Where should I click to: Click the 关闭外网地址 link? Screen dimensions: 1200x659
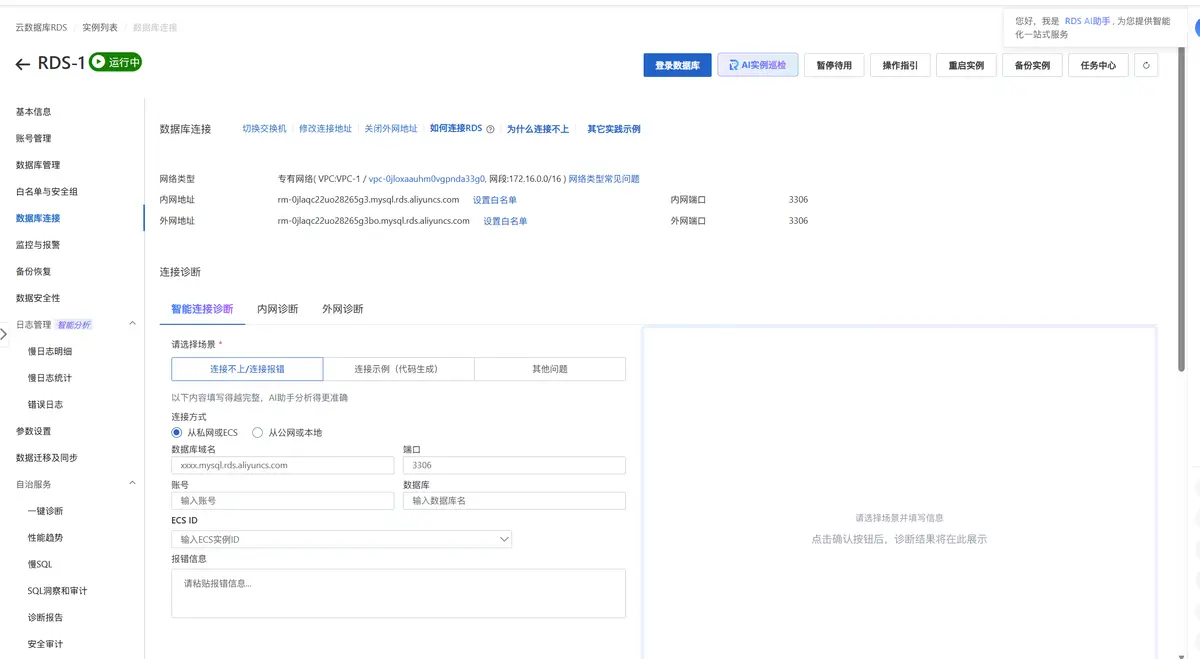pos(391,129)
